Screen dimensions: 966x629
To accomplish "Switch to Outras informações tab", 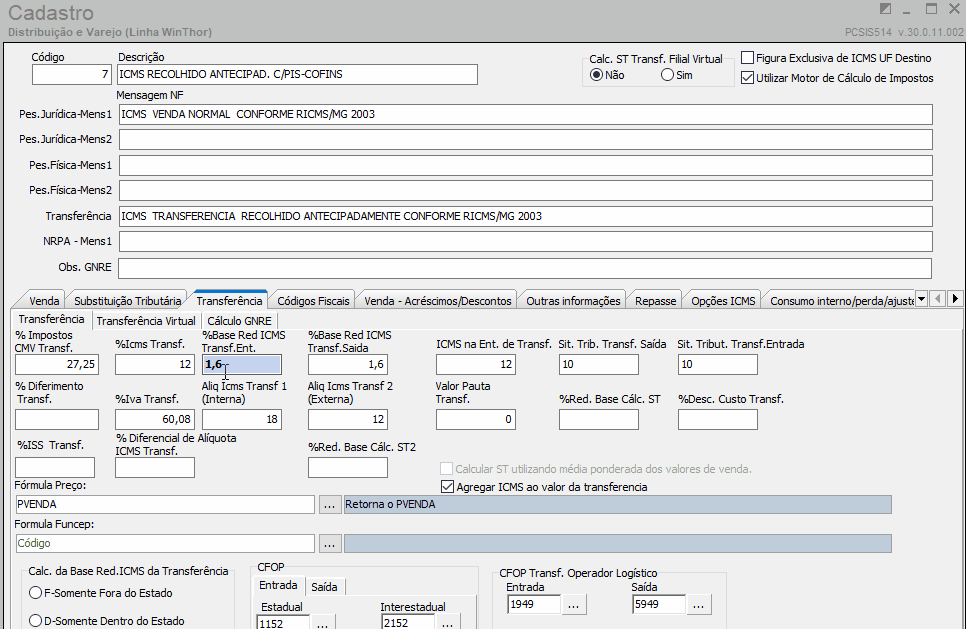I will coord(574,301).
